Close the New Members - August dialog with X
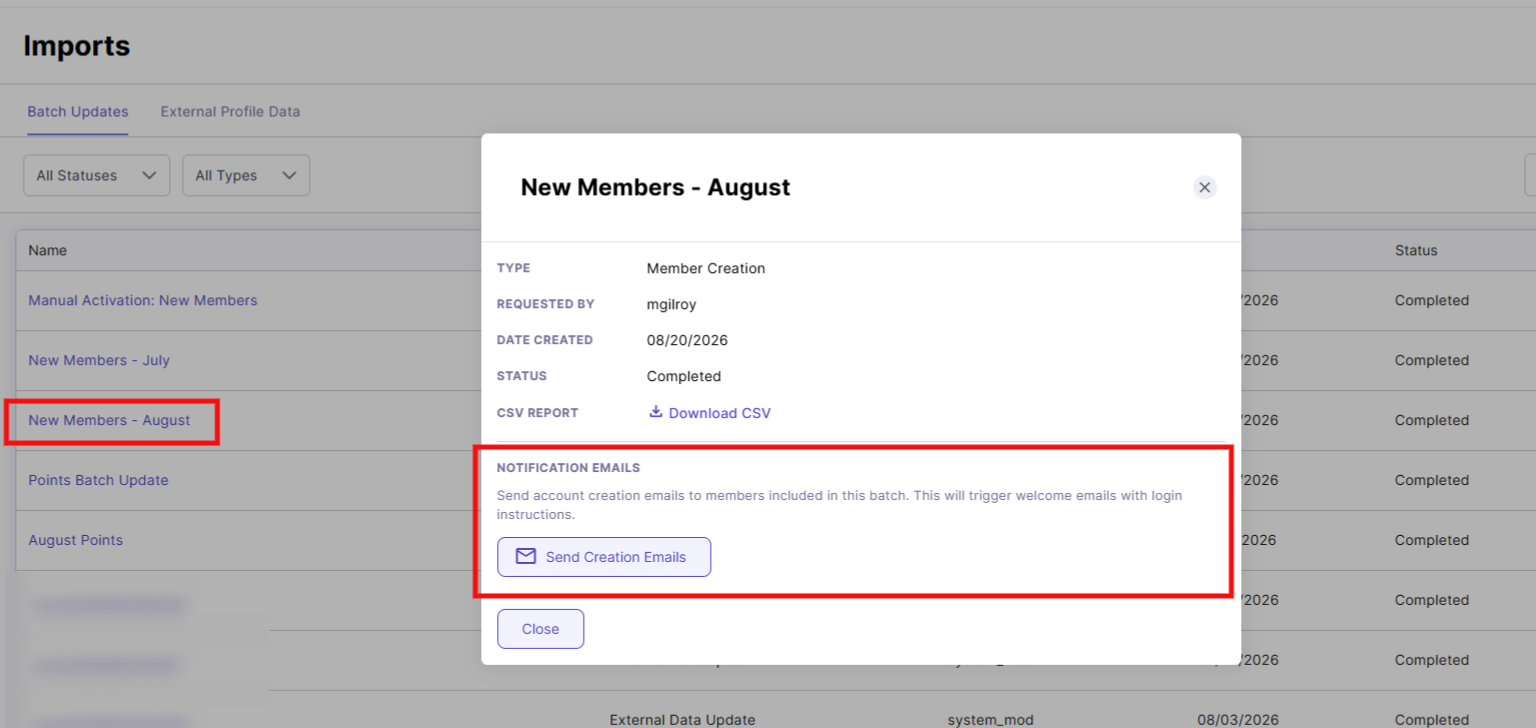The image size is (1536, 728). pos(1205,187)
